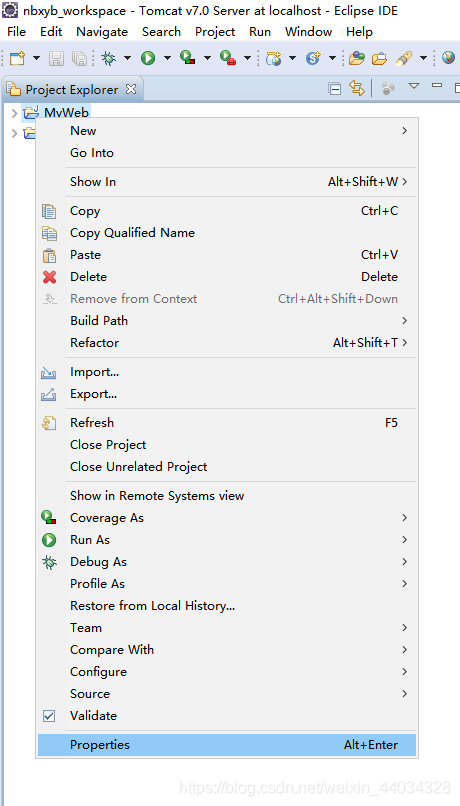
Task: Click the Open Type folder toolbar icon
Action: point(357,58)
